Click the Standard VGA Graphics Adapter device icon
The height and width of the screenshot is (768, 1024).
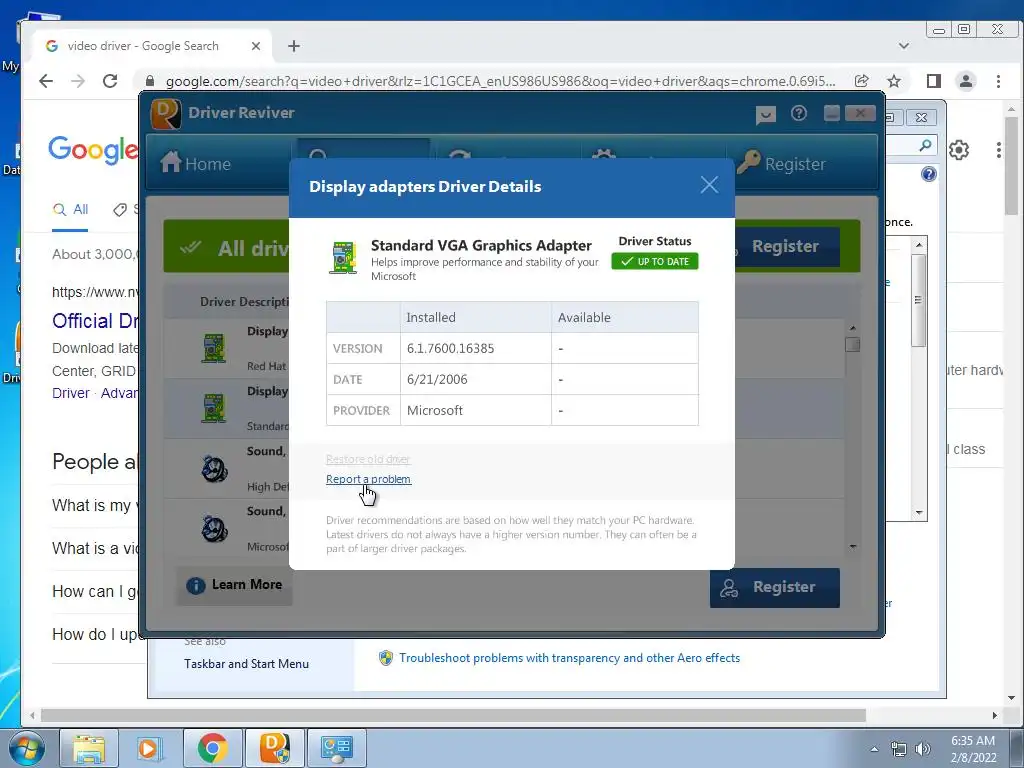point(344,257)
